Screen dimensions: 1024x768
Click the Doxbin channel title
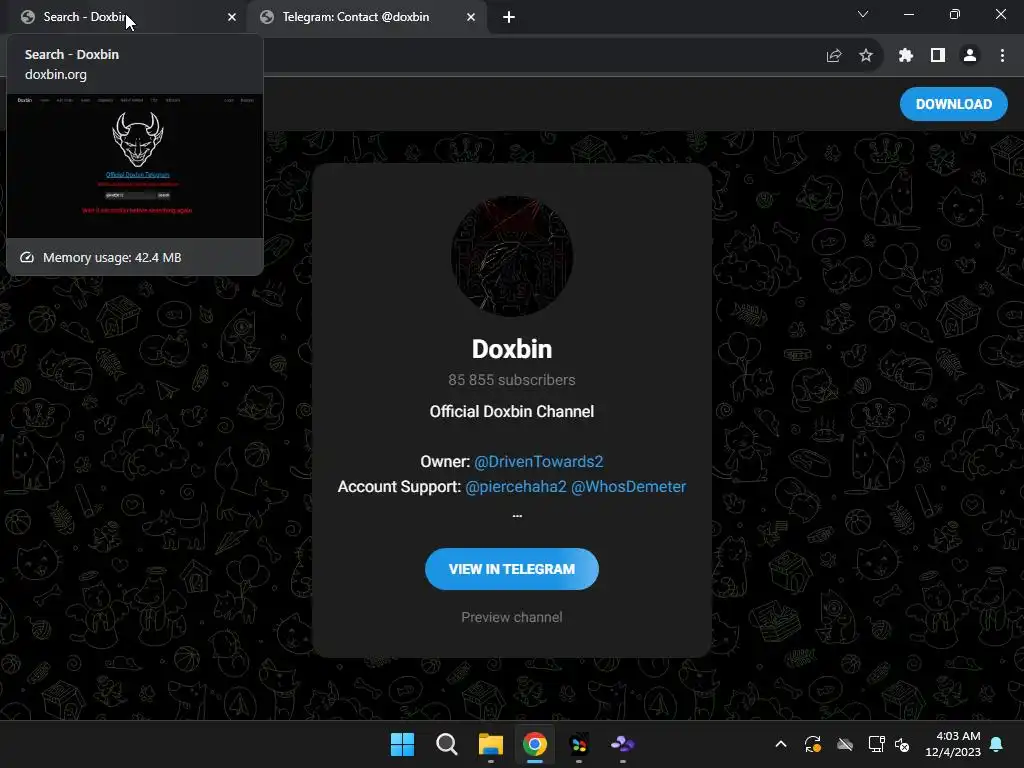(512, 349)
